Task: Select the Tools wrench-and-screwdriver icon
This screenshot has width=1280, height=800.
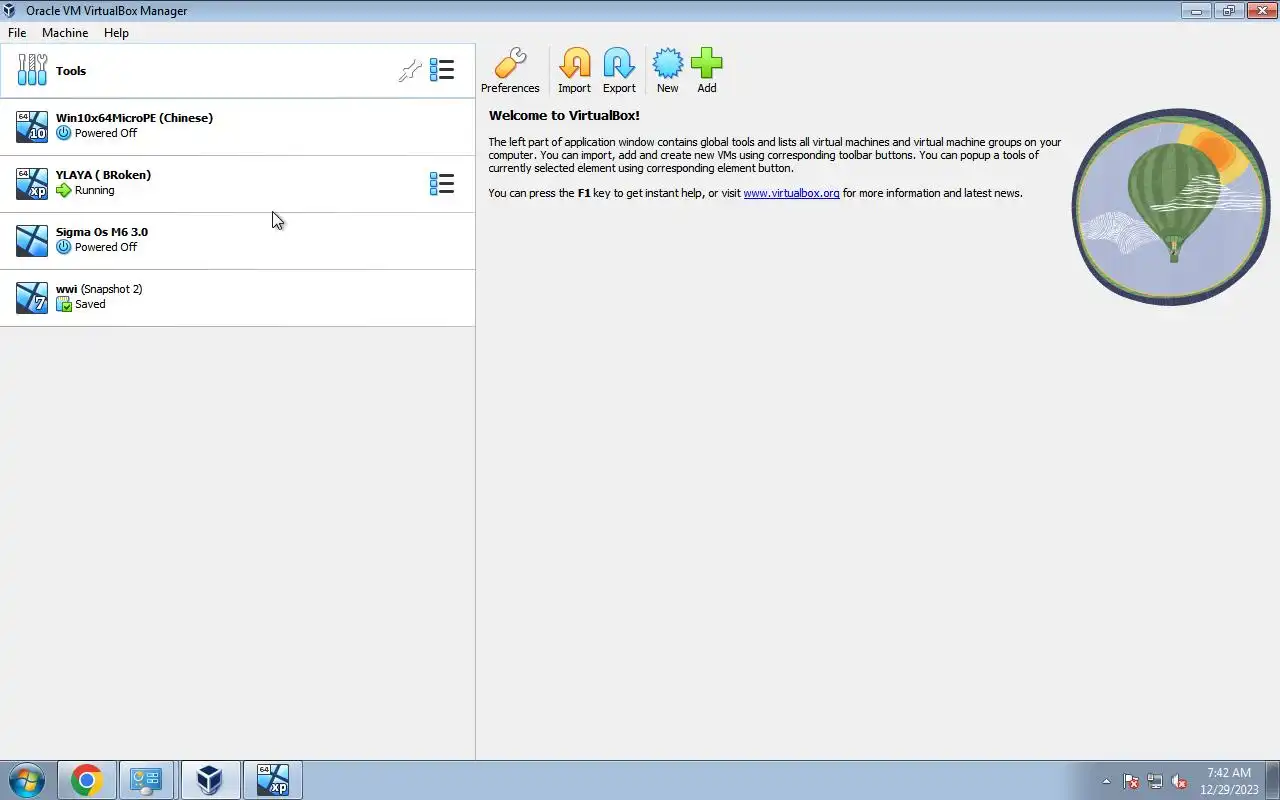Action: pyautogui.click(x=32, y=70)
